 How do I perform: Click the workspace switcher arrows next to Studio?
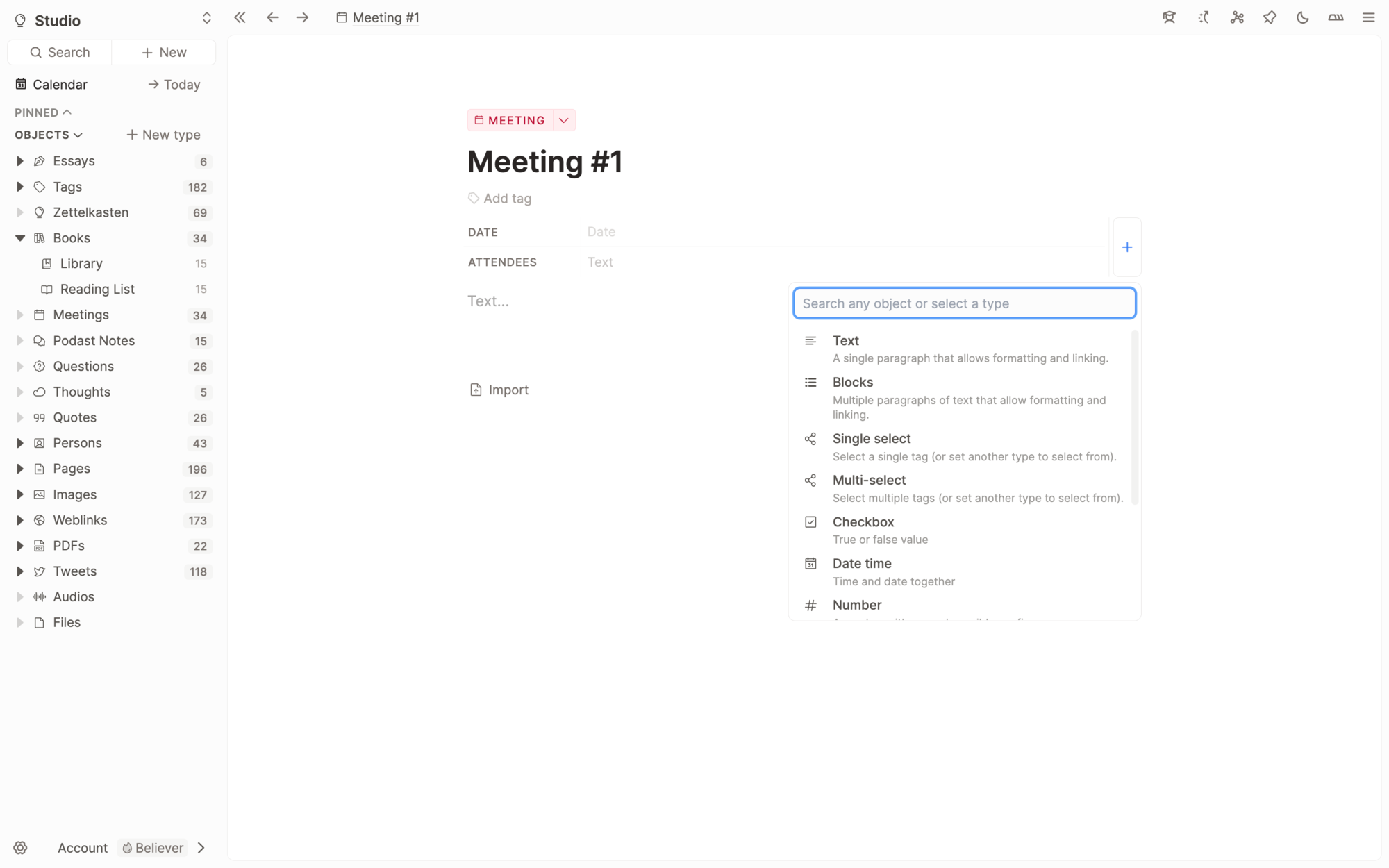tap(206, 18)
